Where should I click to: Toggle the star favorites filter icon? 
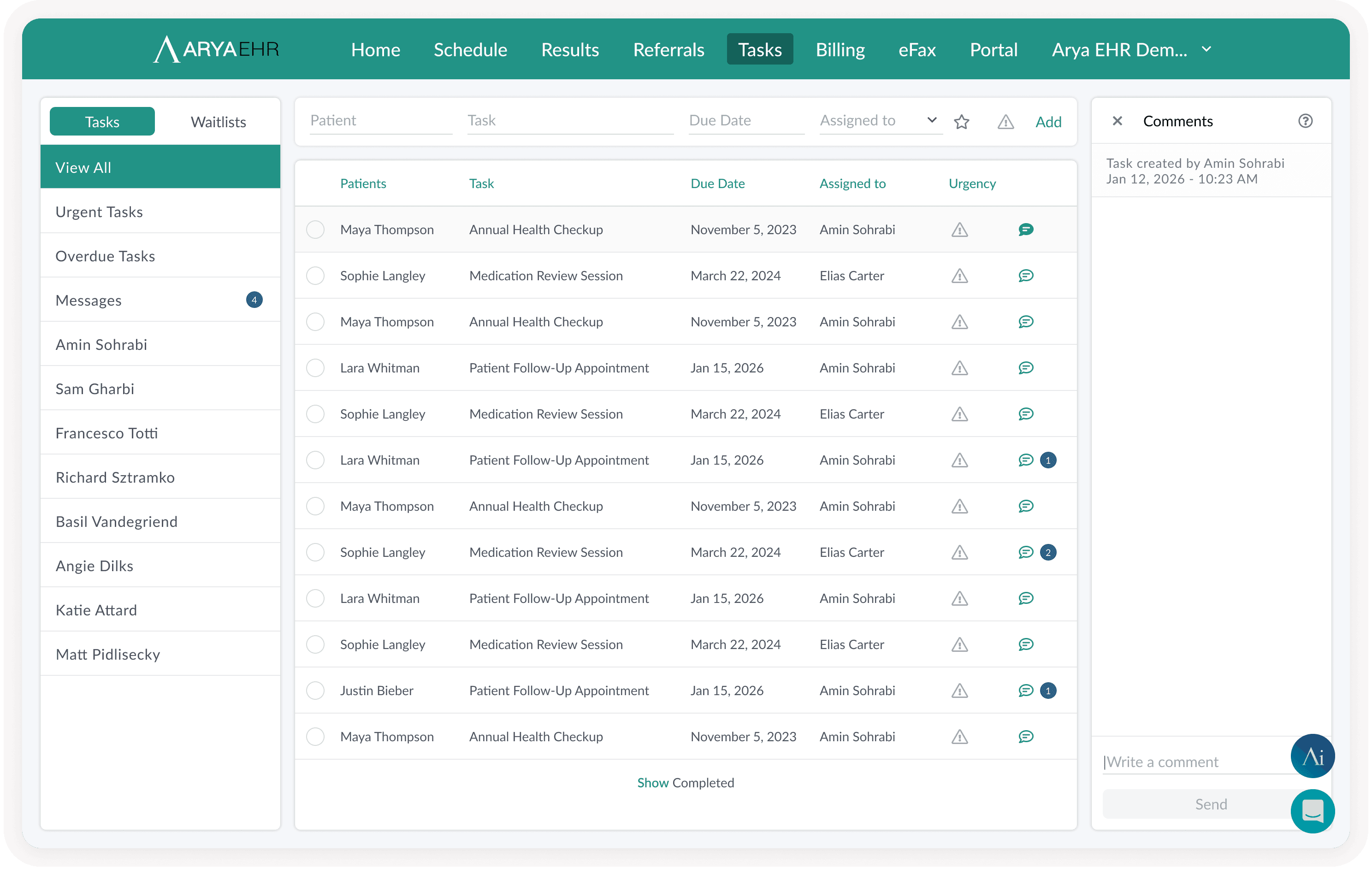[962, 121]
